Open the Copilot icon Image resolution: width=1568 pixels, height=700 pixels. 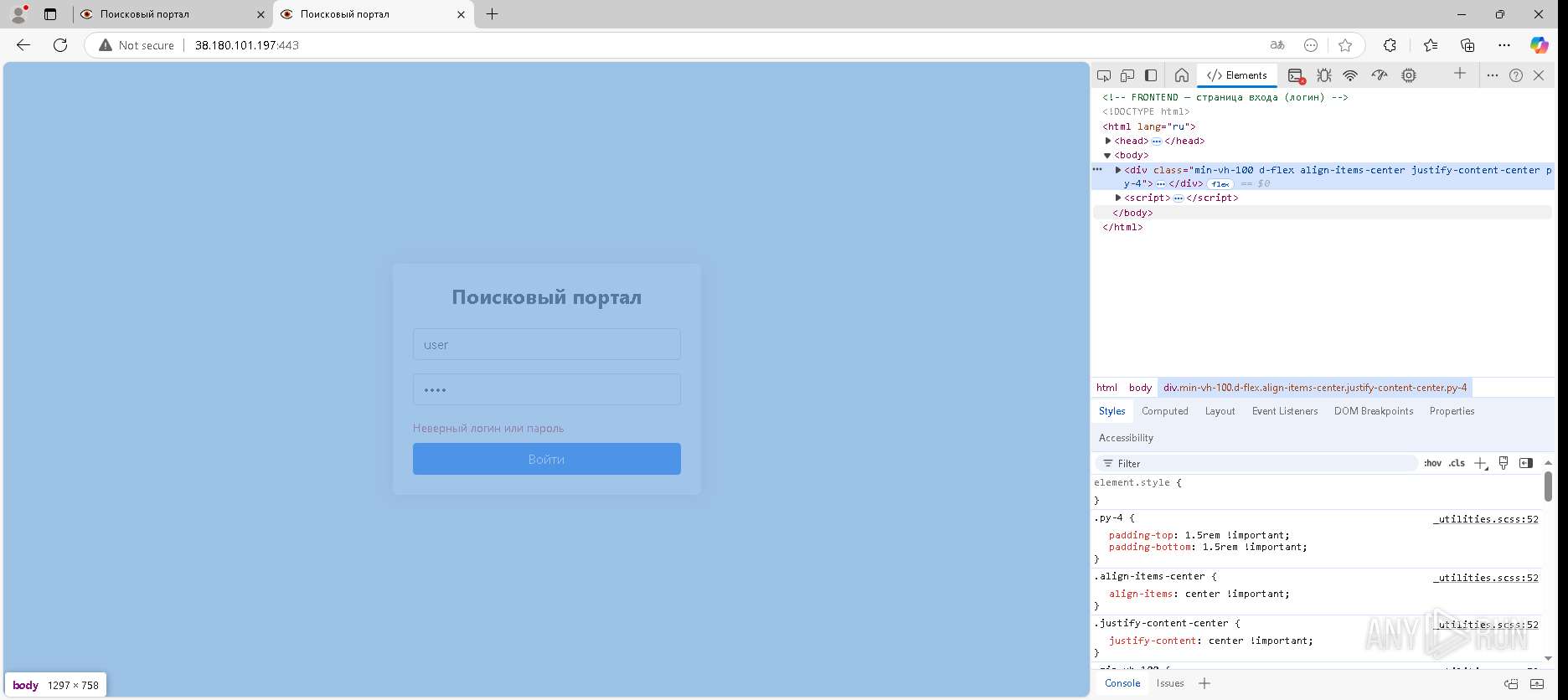1540,45
